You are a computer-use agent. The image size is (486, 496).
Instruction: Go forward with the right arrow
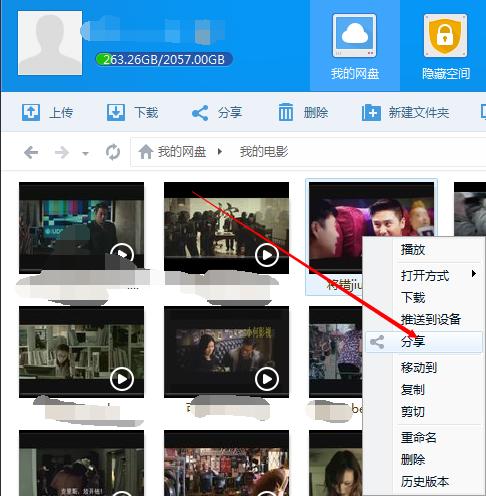62,153
